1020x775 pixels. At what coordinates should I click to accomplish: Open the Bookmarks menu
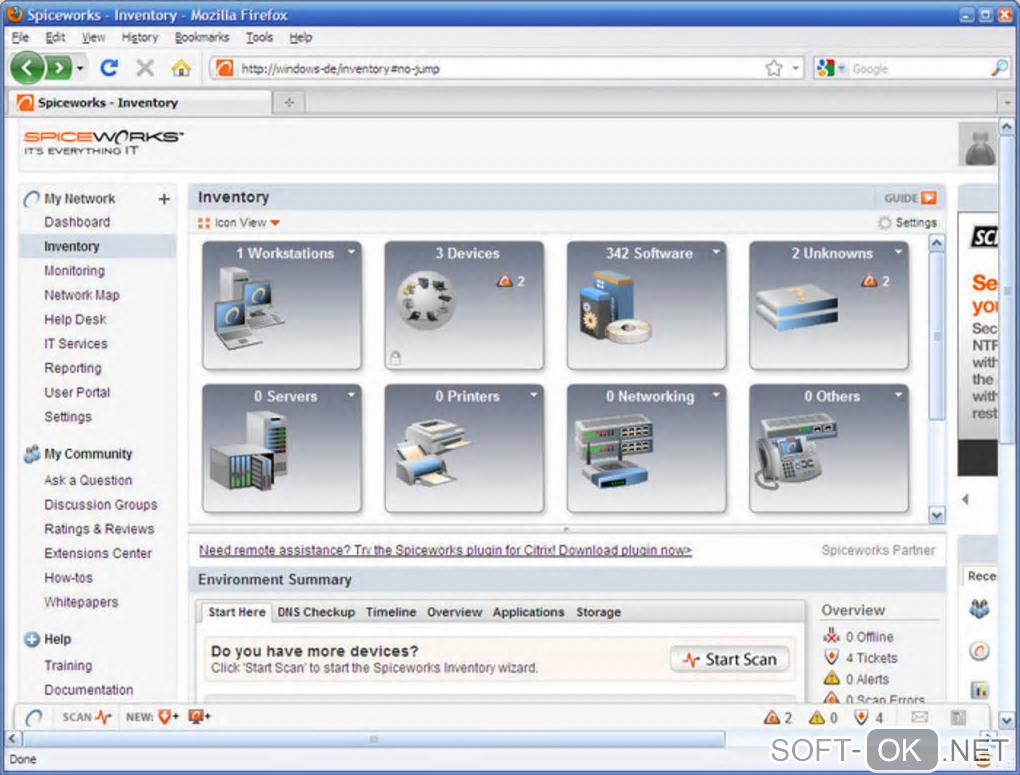click(202, 37)
